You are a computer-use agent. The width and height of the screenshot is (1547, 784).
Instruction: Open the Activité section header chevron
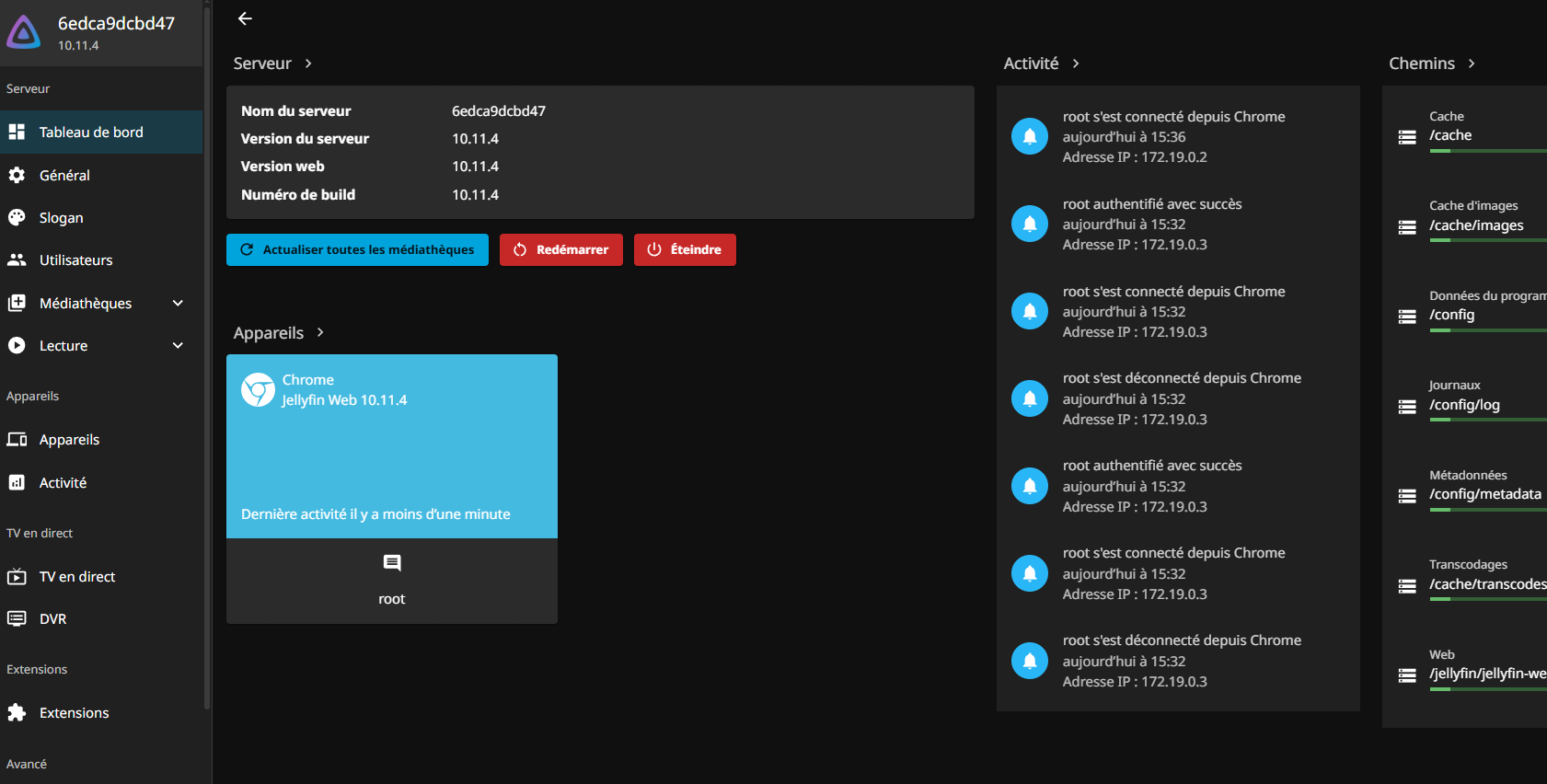coord(1076,63)
